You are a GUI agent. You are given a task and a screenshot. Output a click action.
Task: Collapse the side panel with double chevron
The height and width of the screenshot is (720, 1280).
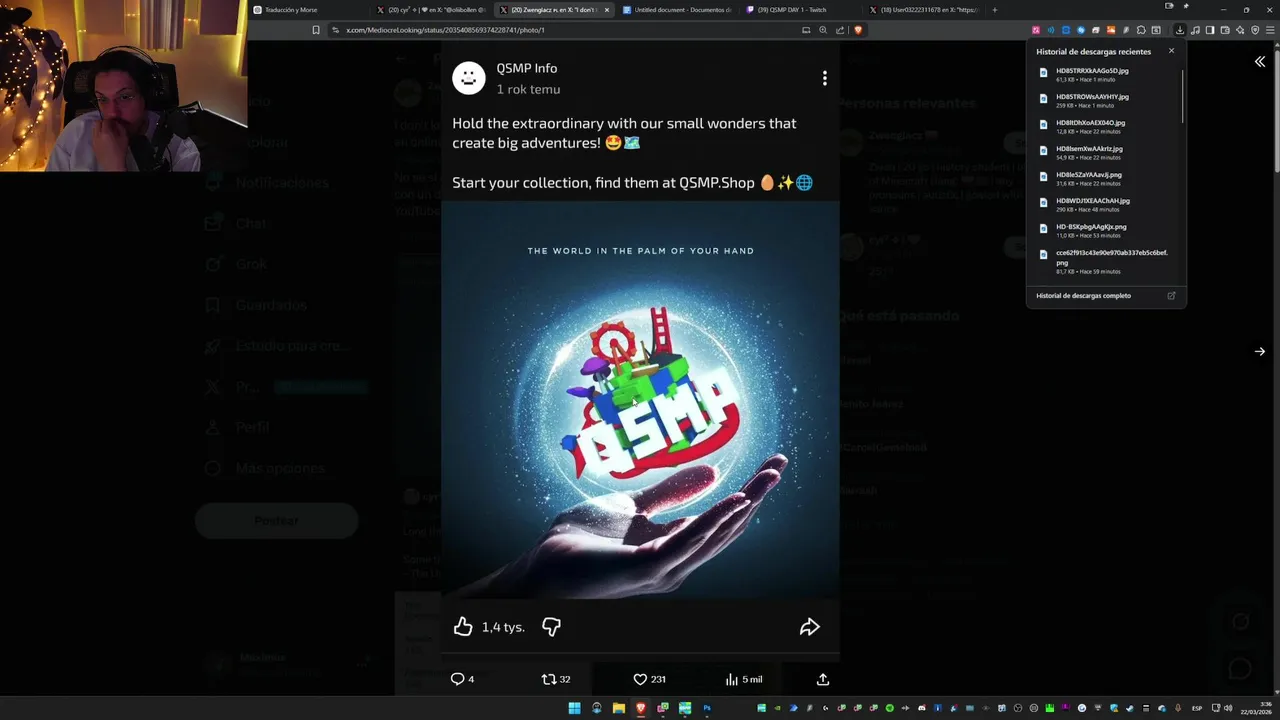pyautogui.click(x=1260, y=62)
